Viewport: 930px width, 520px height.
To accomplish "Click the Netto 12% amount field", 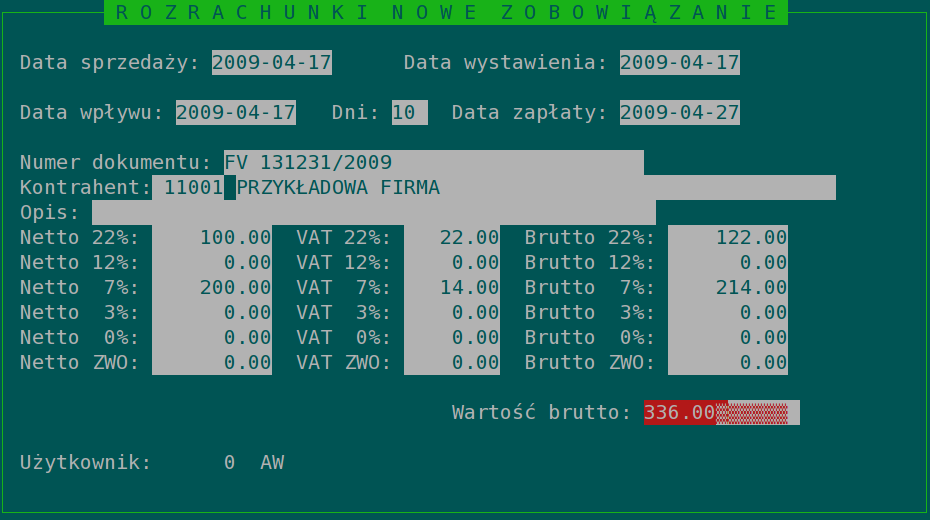I will click(x=212, y=262).
